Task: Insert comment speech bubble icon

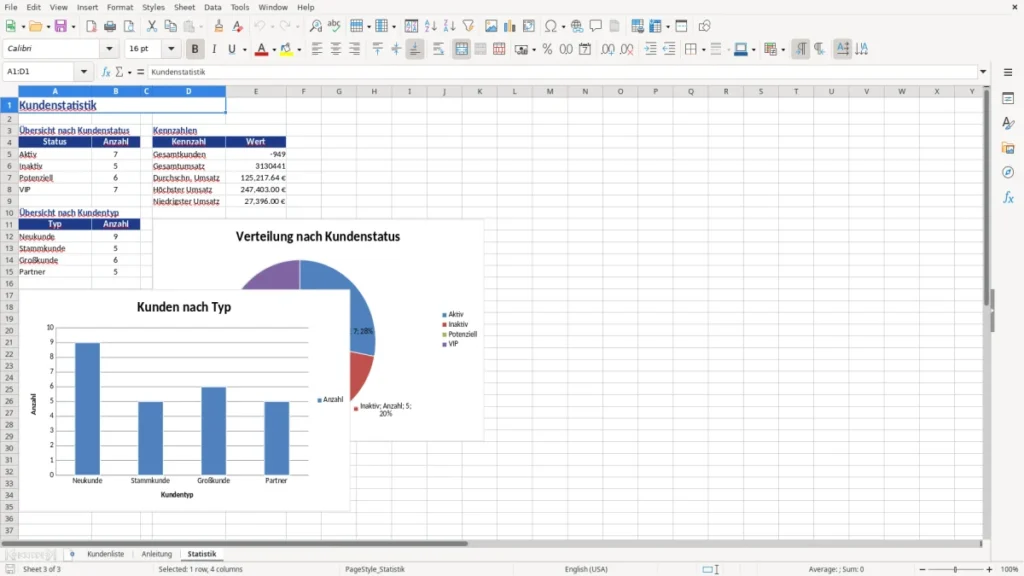Action: tap(596, 26)
